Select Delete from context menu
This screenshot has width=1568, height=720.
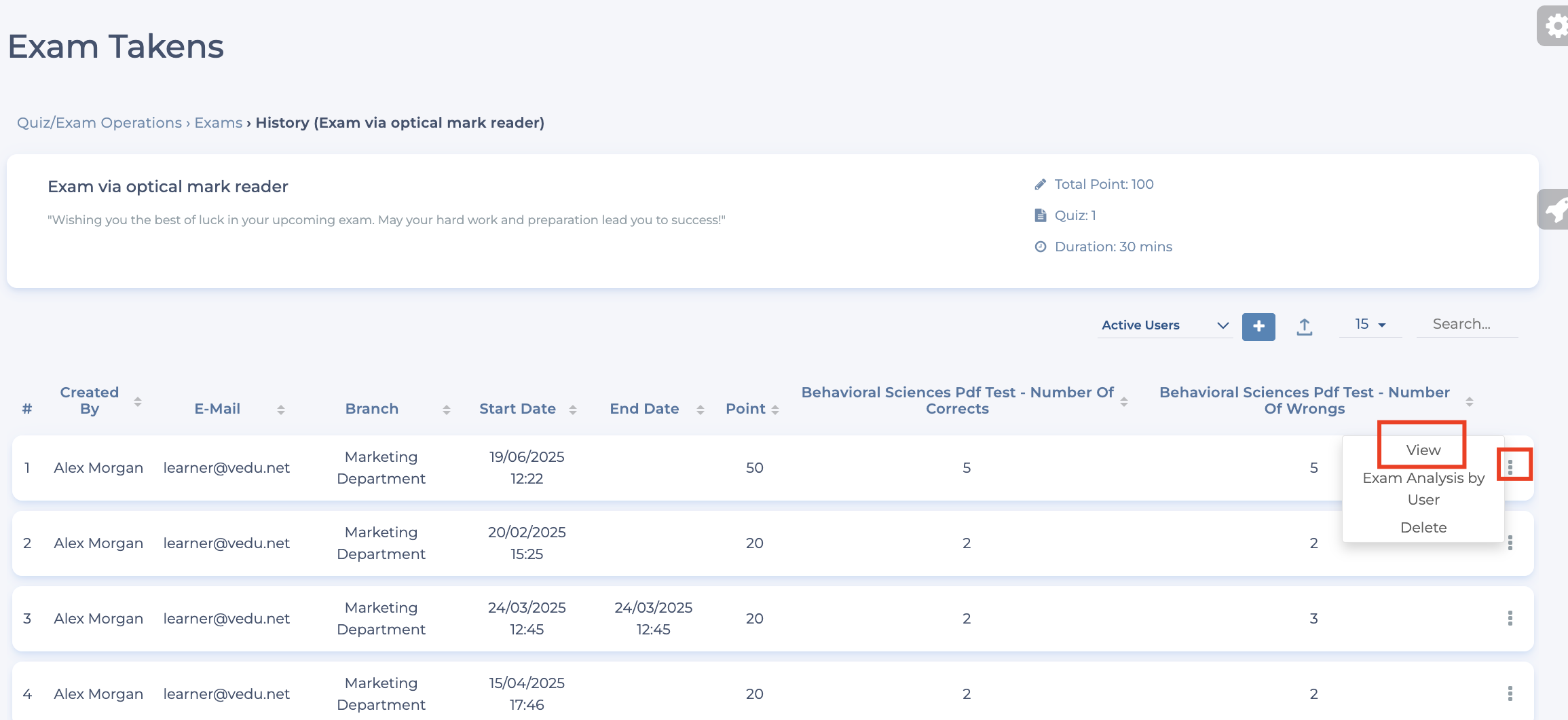click(1423, 527)
